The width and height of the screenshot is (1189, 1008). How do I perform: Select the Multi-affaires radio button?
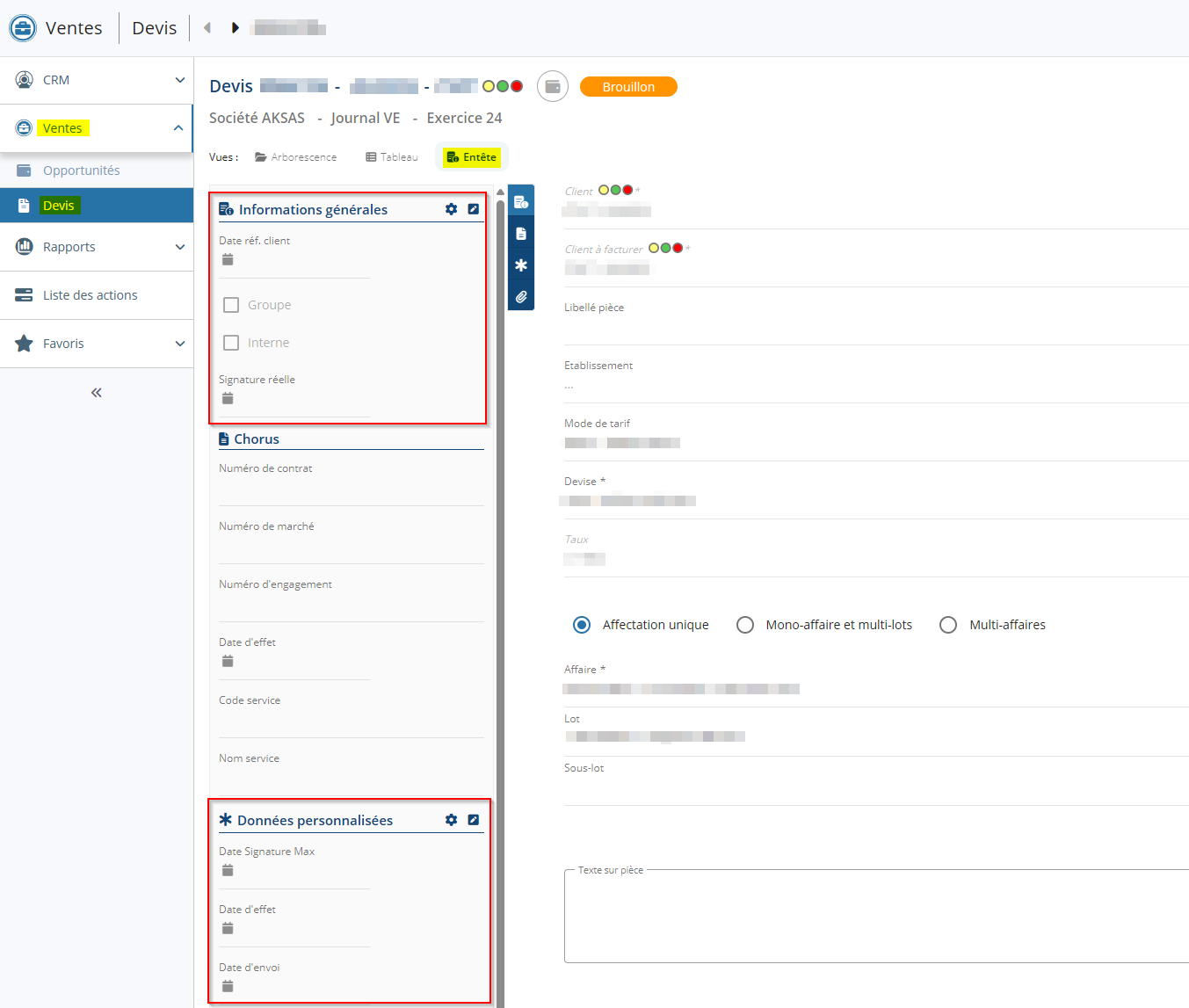click(948, 625)
